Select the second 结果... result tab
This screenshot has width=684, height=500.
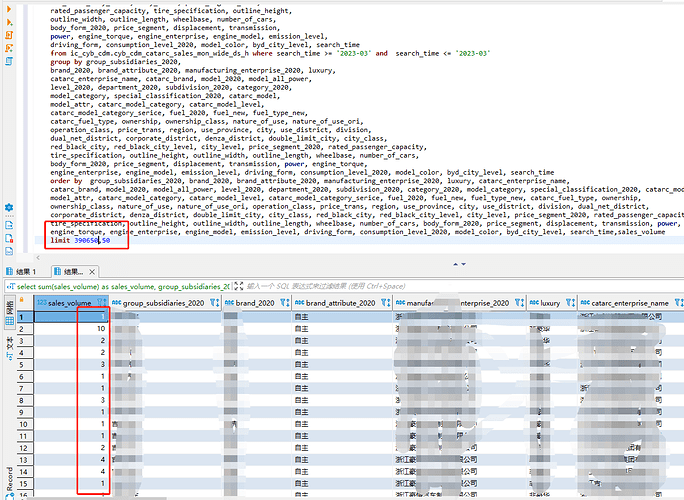(70, 272)
